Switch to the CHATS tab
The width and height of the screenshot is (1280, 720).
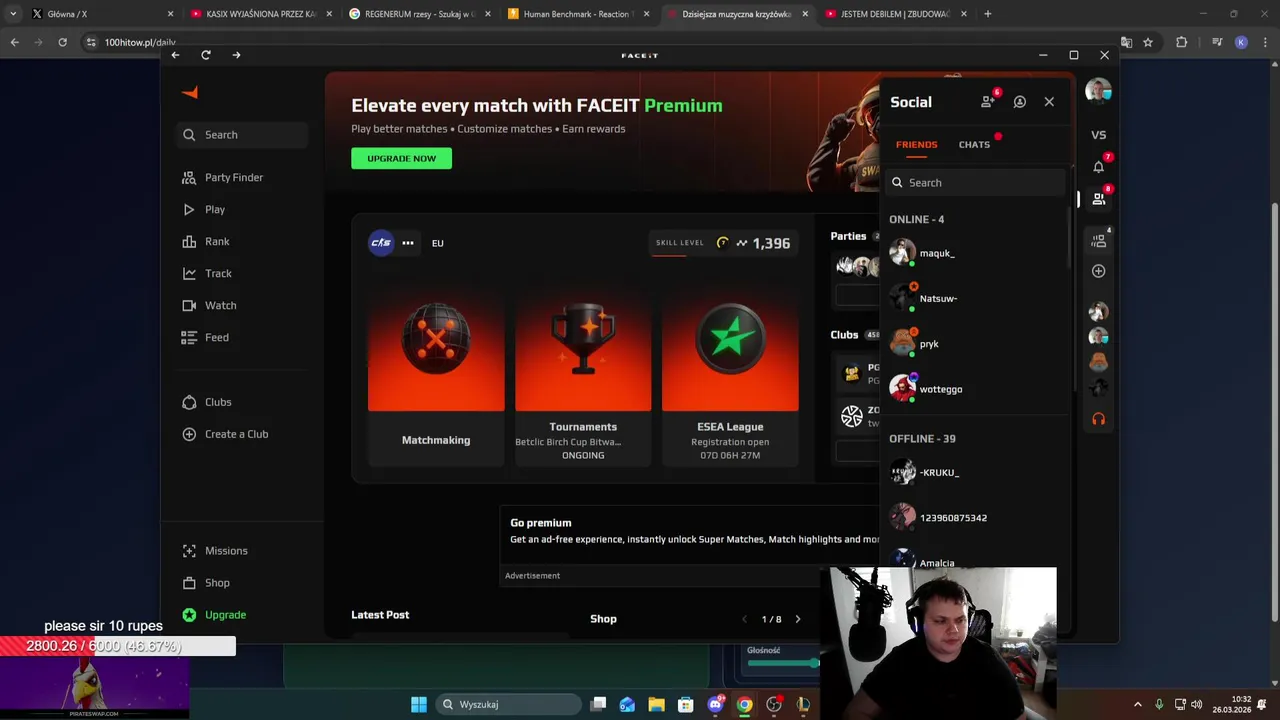click(974, 145)
